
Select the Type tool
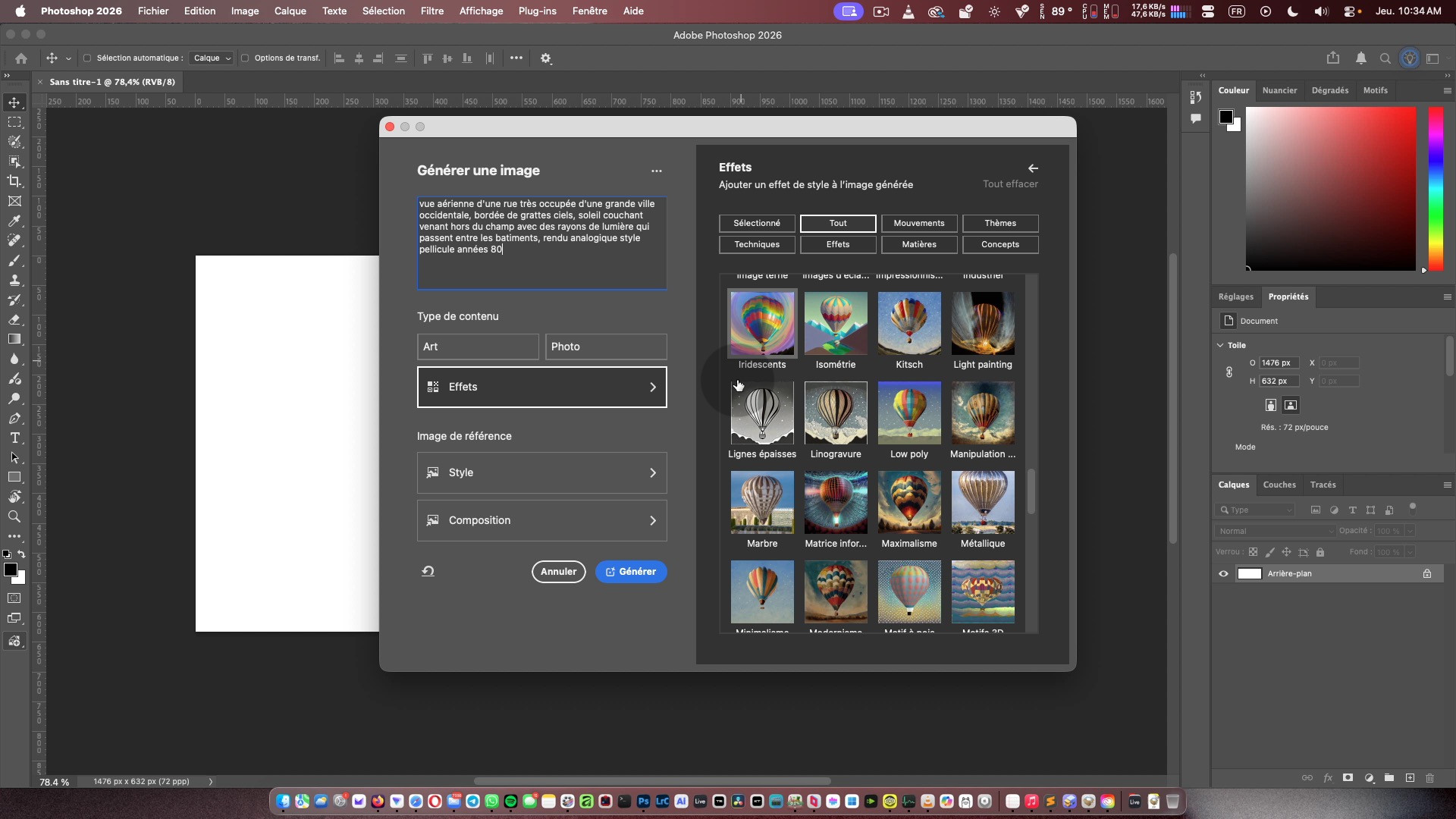14,438
